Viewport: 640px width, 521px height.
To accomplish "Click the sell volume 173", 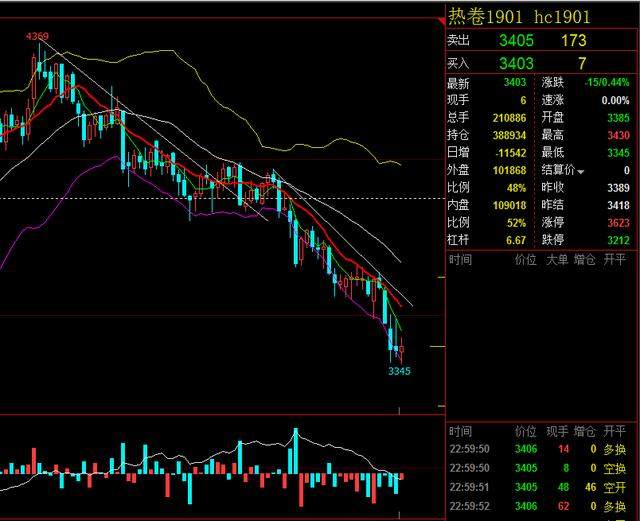I will click(573, 40).
